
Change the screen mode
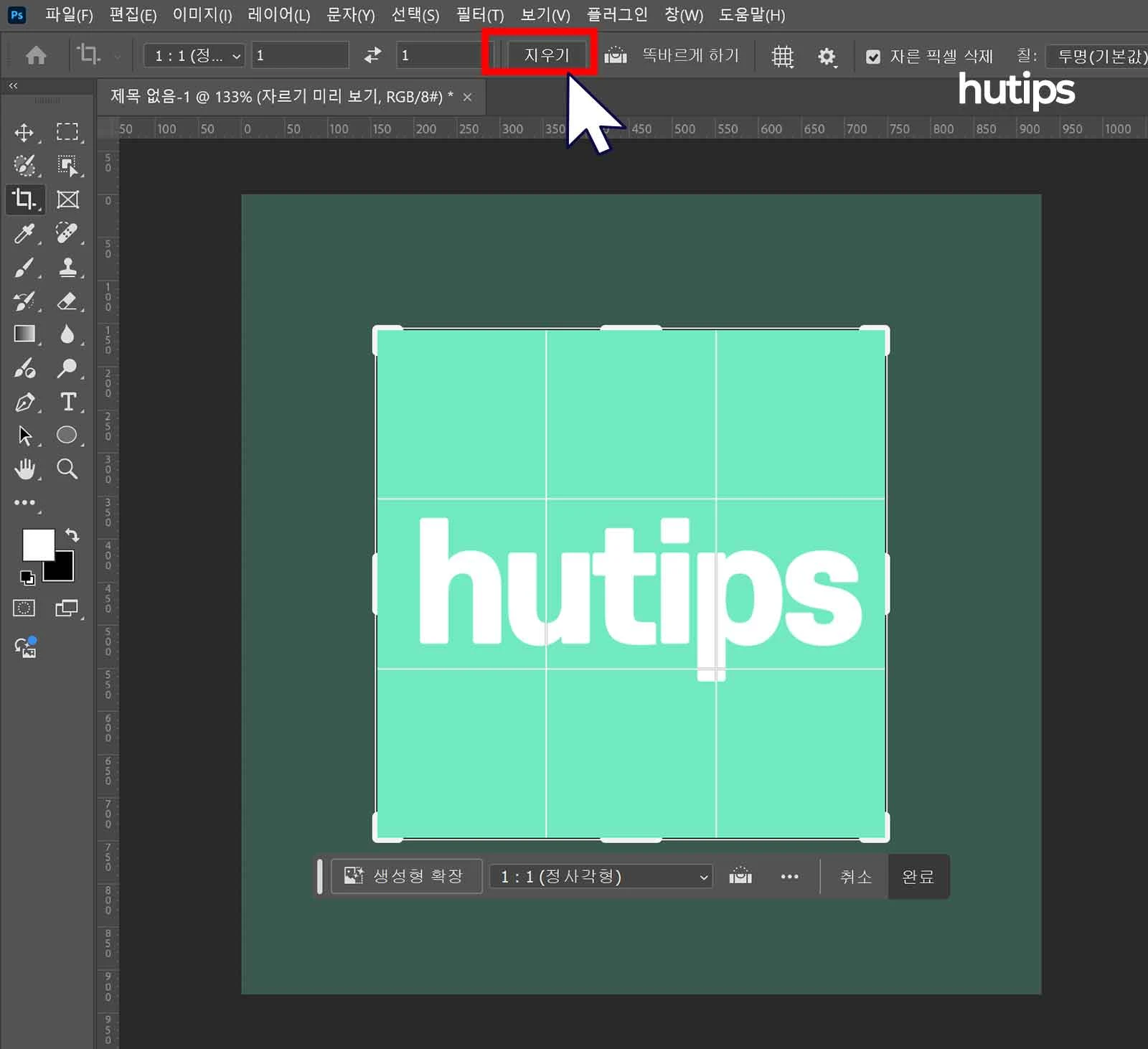(x=67, y=608)
